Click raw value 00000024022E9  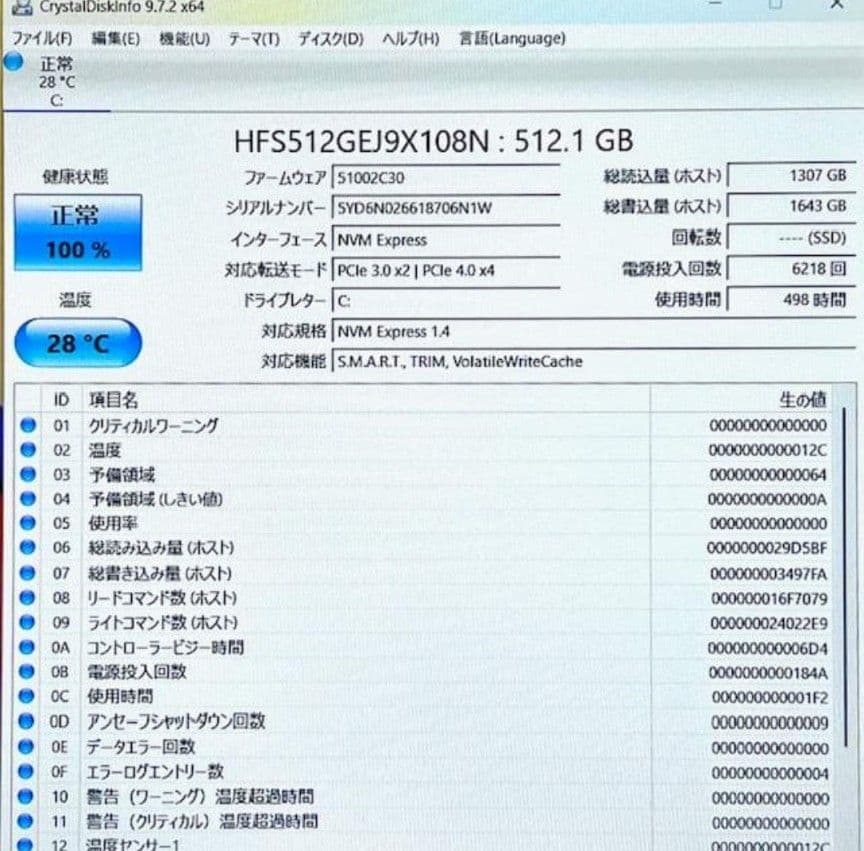tap(769, 623)
